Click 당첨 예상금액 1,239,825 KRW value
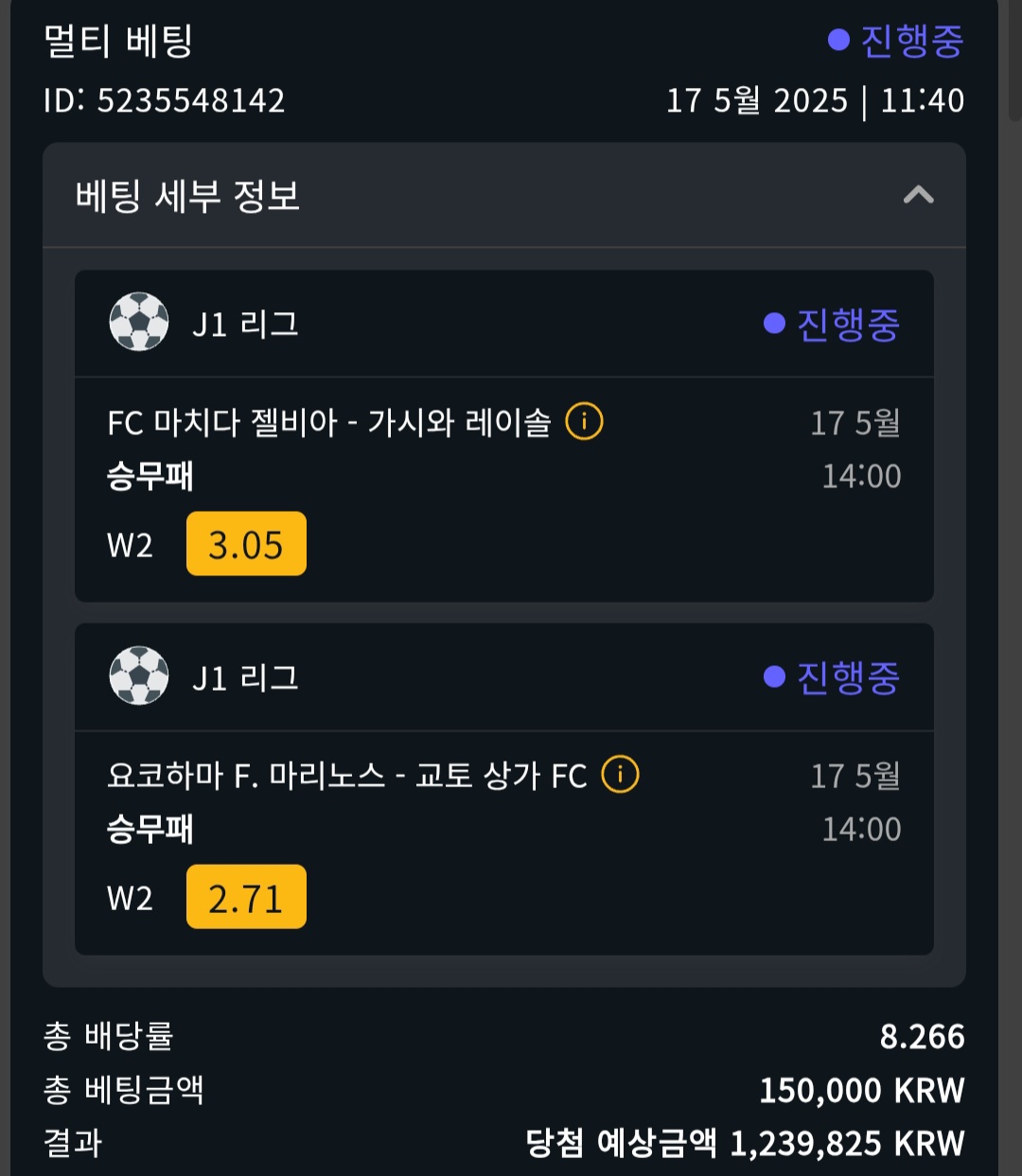Screen dimensions: 1022x1176 [x=745, y=1143]
